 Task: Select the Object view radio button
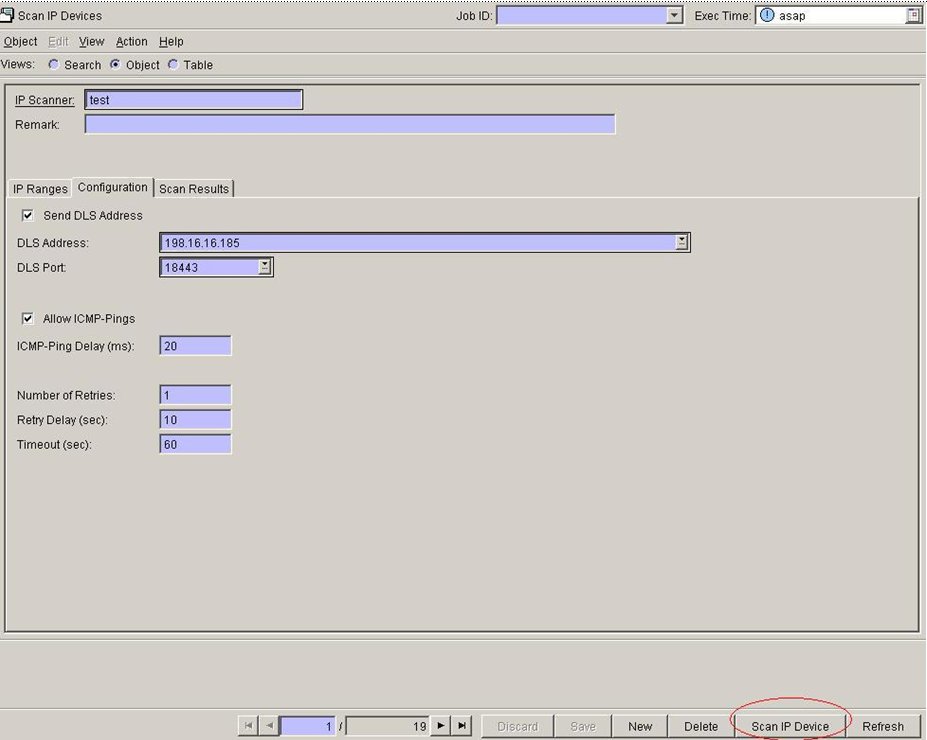115,64
